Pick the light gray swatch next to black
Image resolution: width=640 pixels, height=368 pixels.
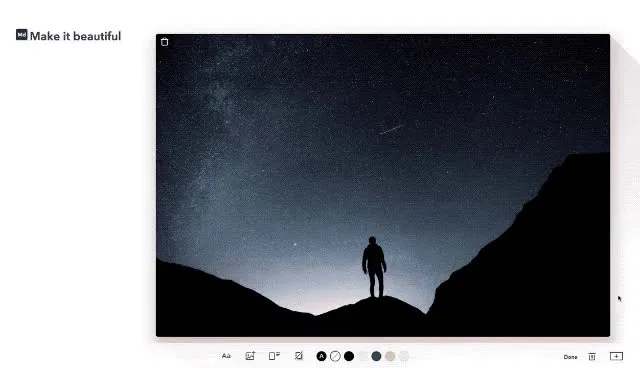pyautogui.click(x=363, y=356)
